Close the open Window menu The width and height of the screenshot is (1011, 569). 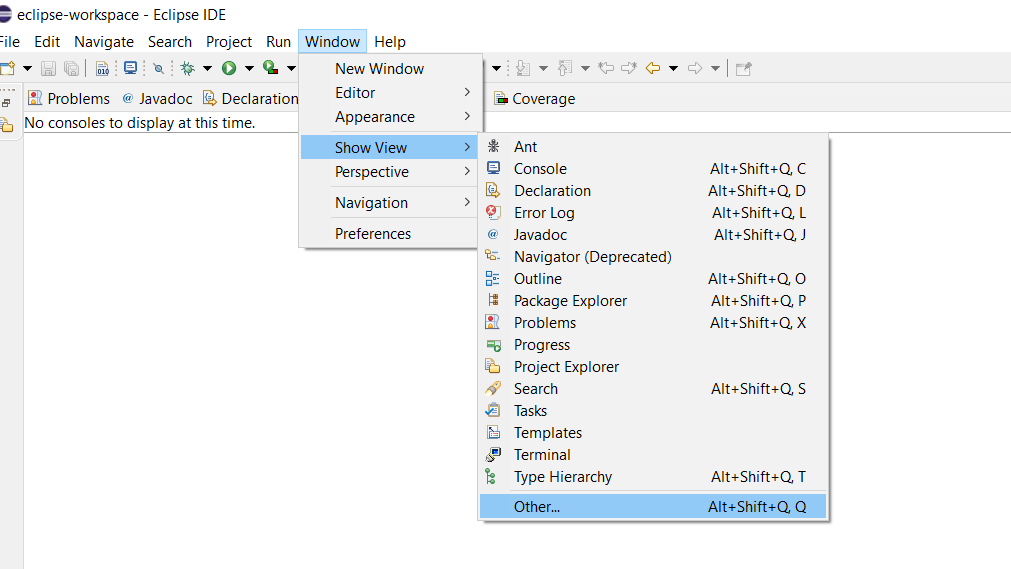[333, 42]
